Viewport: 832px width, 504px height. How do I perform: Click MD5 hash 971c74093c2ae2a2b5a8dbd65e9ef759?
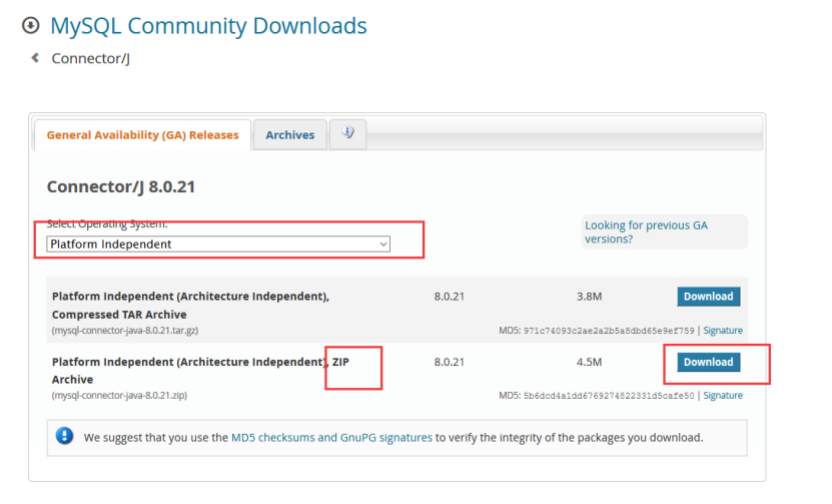pos(609,331)
